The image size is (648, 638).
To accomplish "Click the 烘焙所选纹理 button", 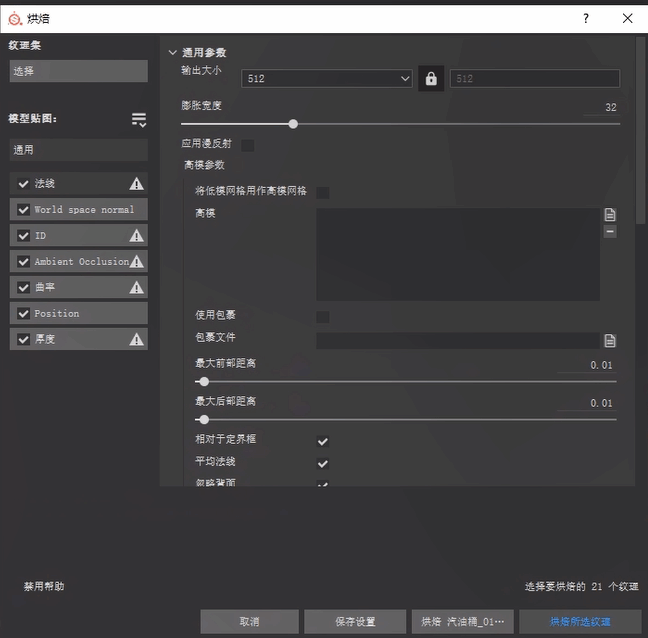I will tap(580, 621).
